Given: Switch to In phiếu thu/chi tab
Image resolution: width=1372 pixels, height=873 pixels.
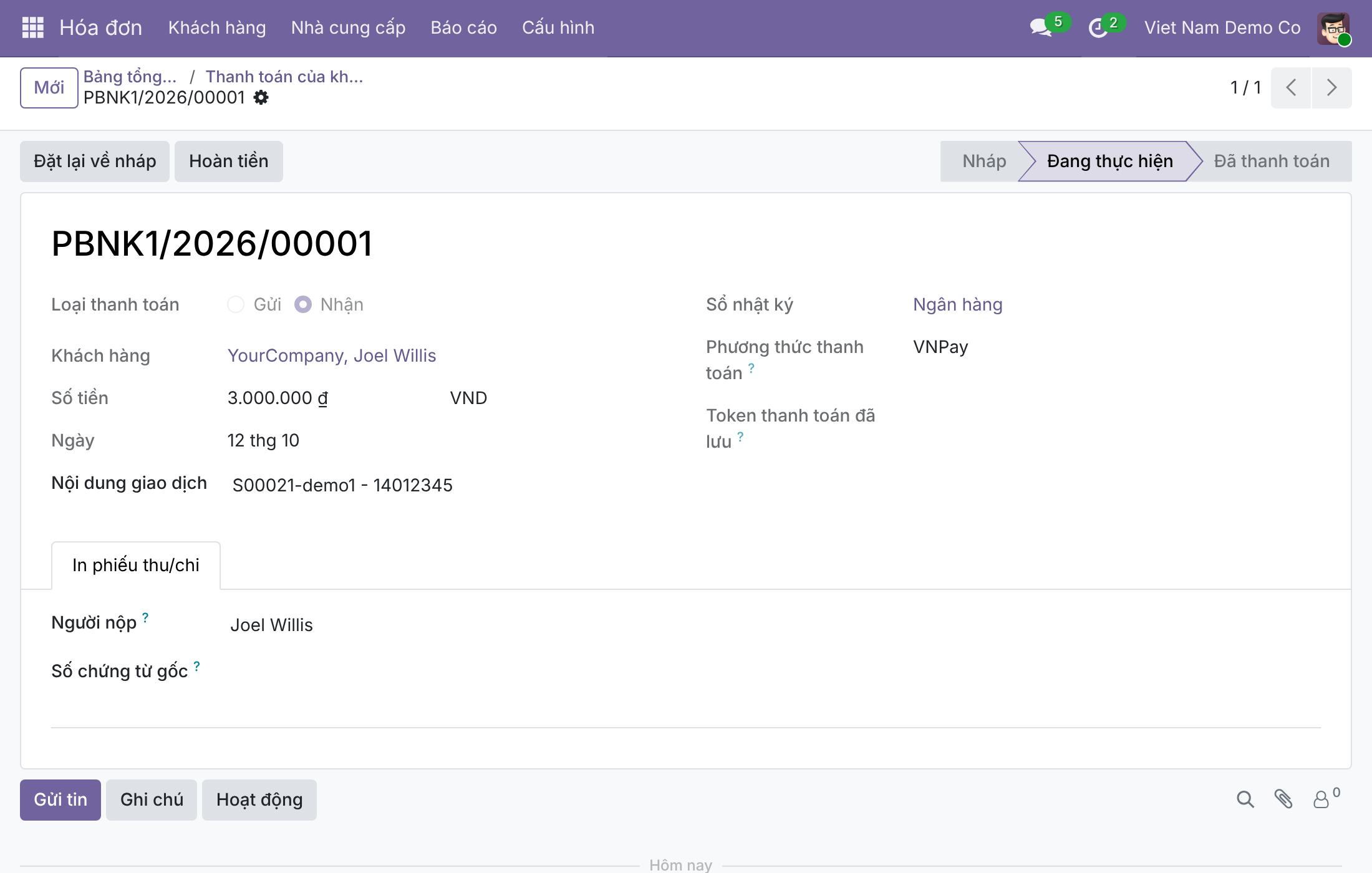Looking at the screenshot, I should (136, 565).
